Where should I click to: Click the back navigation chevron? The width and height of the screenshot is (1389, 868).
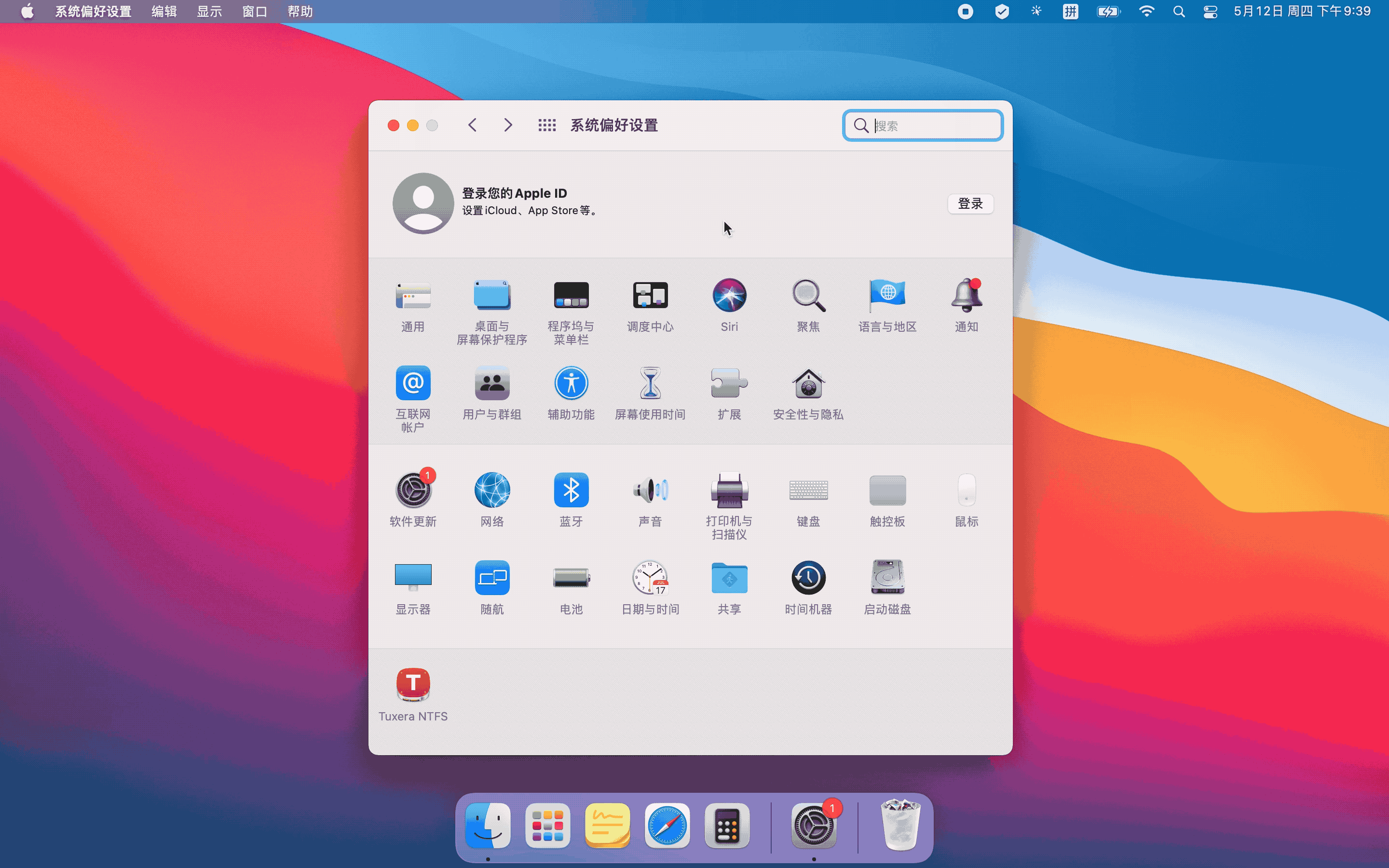pyautogui.click(x=472, y=125)
